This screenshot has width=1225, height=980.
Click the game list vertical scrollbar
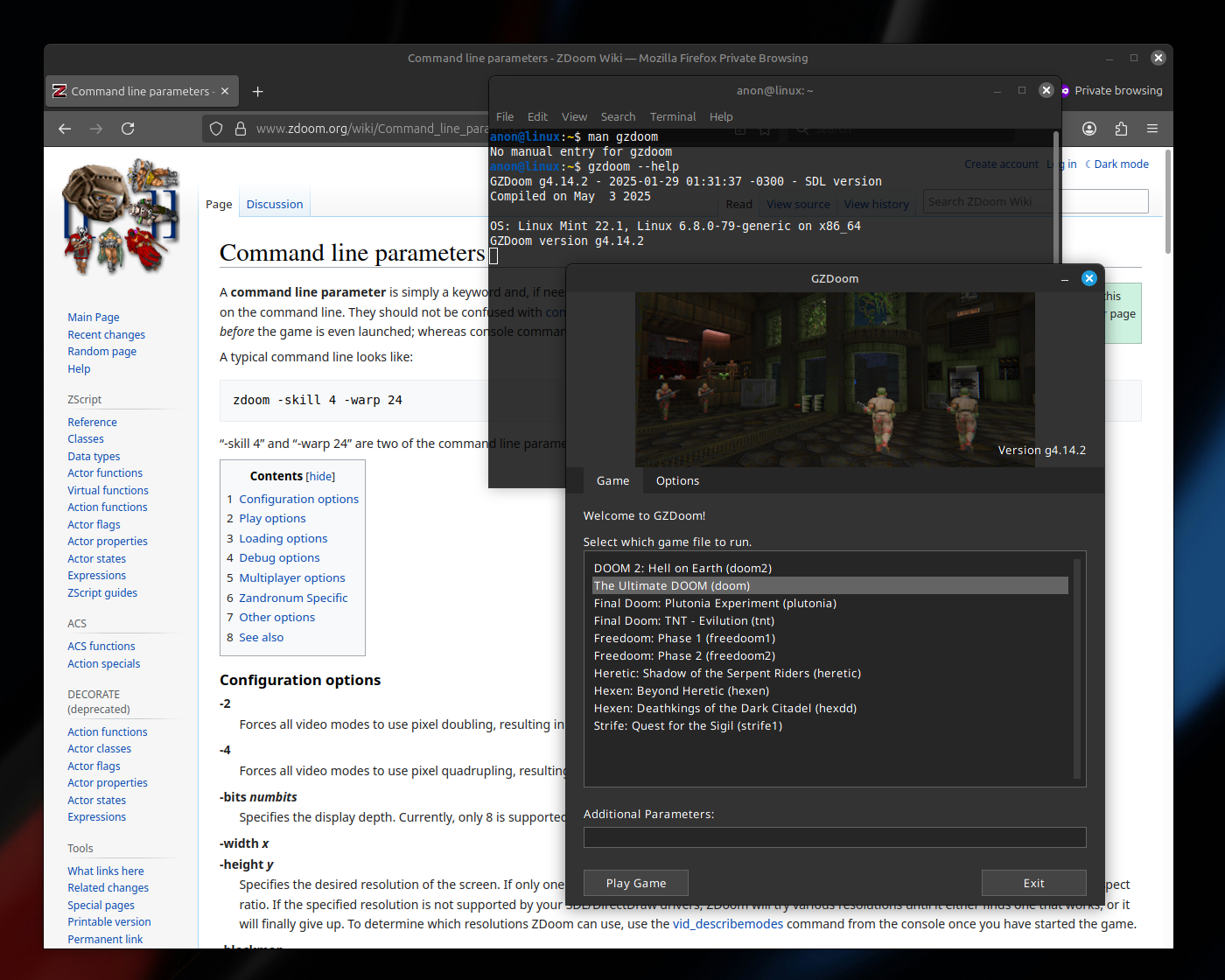pos(1077,669)
